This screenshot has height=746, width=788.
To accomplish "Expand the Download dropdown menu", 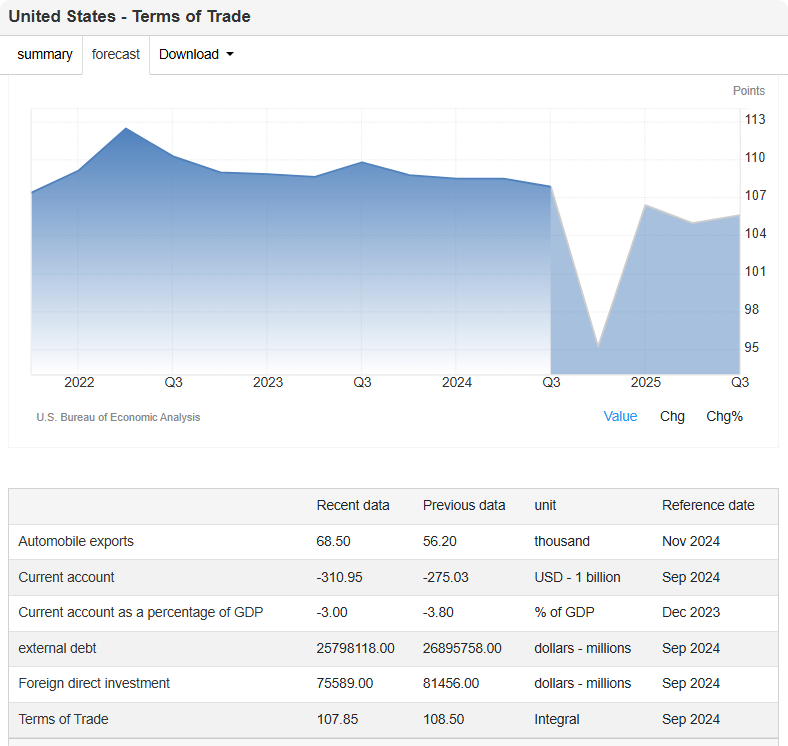I will coord(196,55).
